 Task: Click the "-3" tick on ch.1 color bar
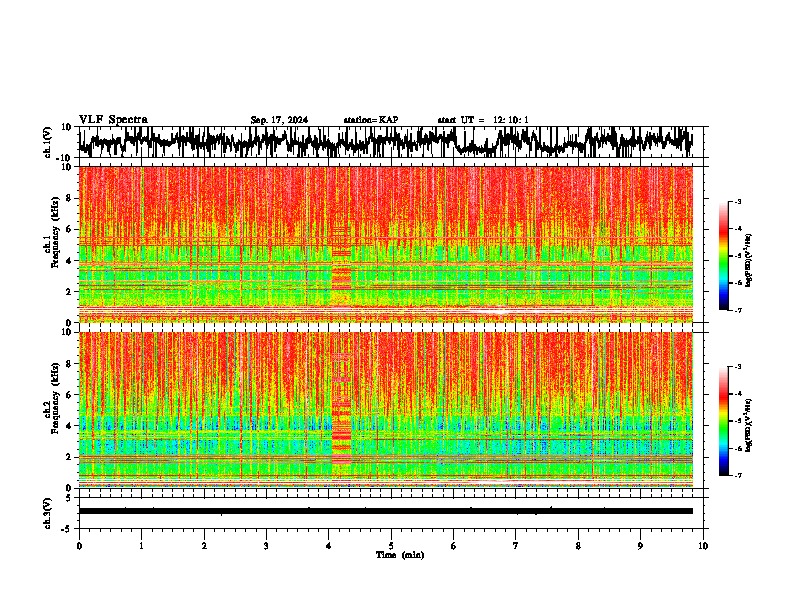point(737,201)
